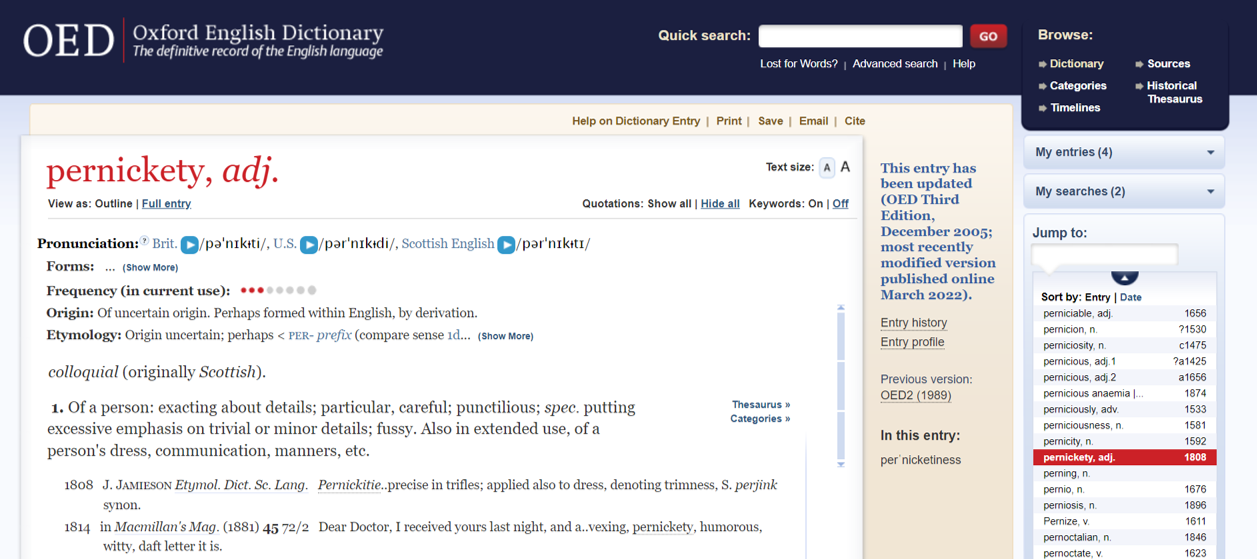The height and width of the screenshot is (559, 1257).
Task: Switch view to Full entry
Action: pyautogui.click(x=166, y=204)
